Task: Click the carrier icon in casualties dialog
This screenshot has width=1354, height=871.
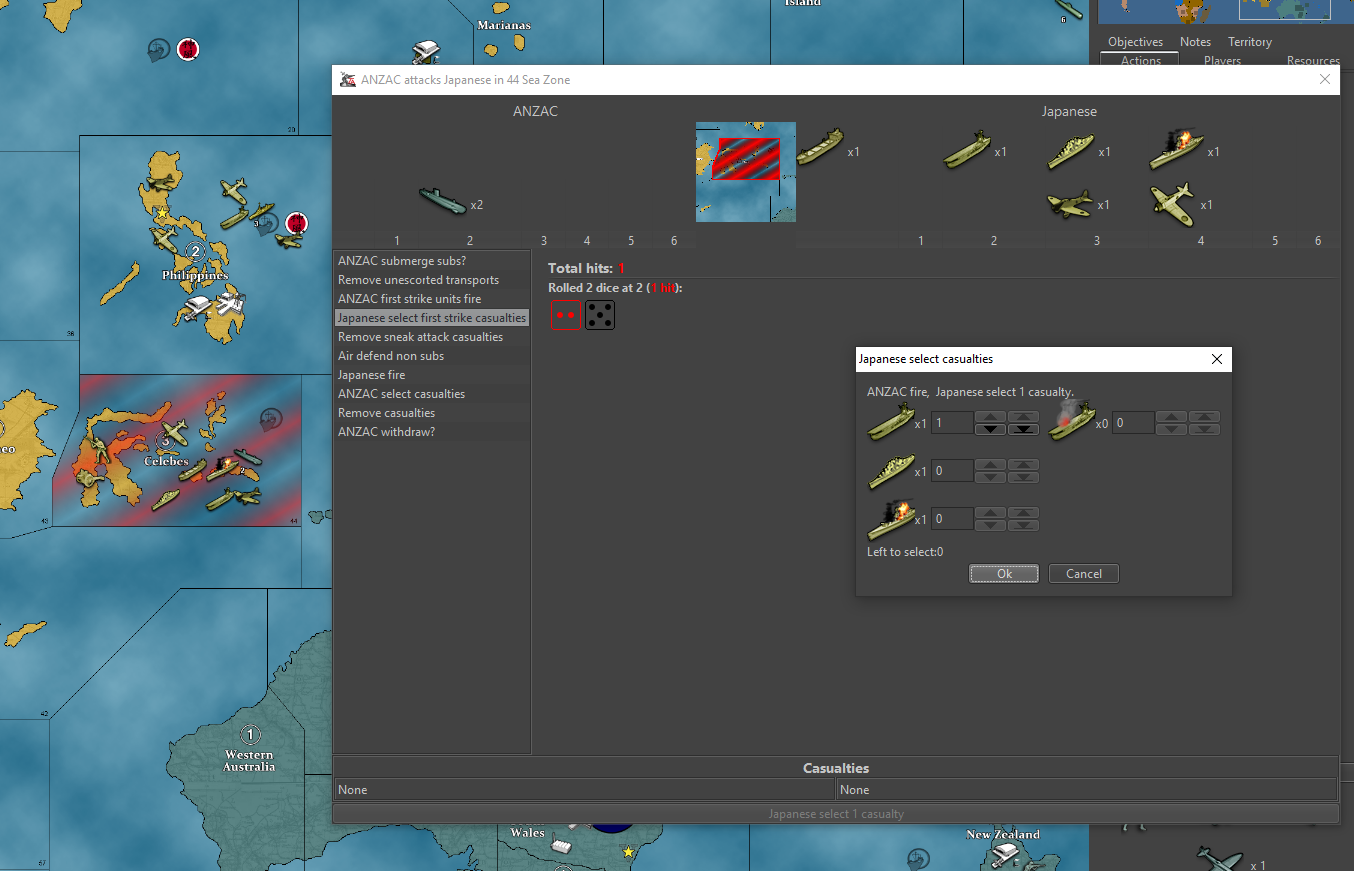Action: (x=890, y=422)
